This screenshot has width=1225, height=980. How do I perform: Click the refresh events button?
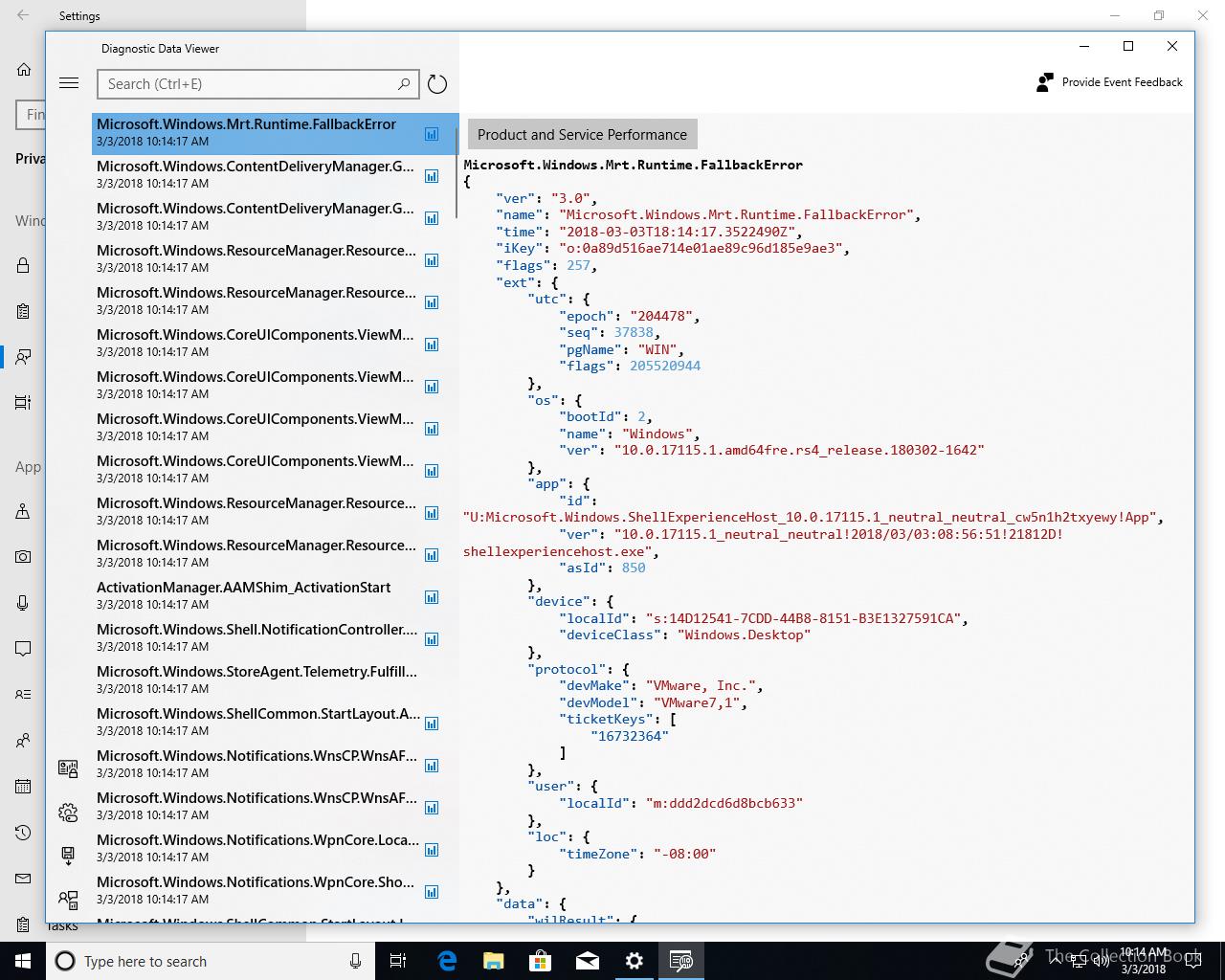(x=437, y=84)
